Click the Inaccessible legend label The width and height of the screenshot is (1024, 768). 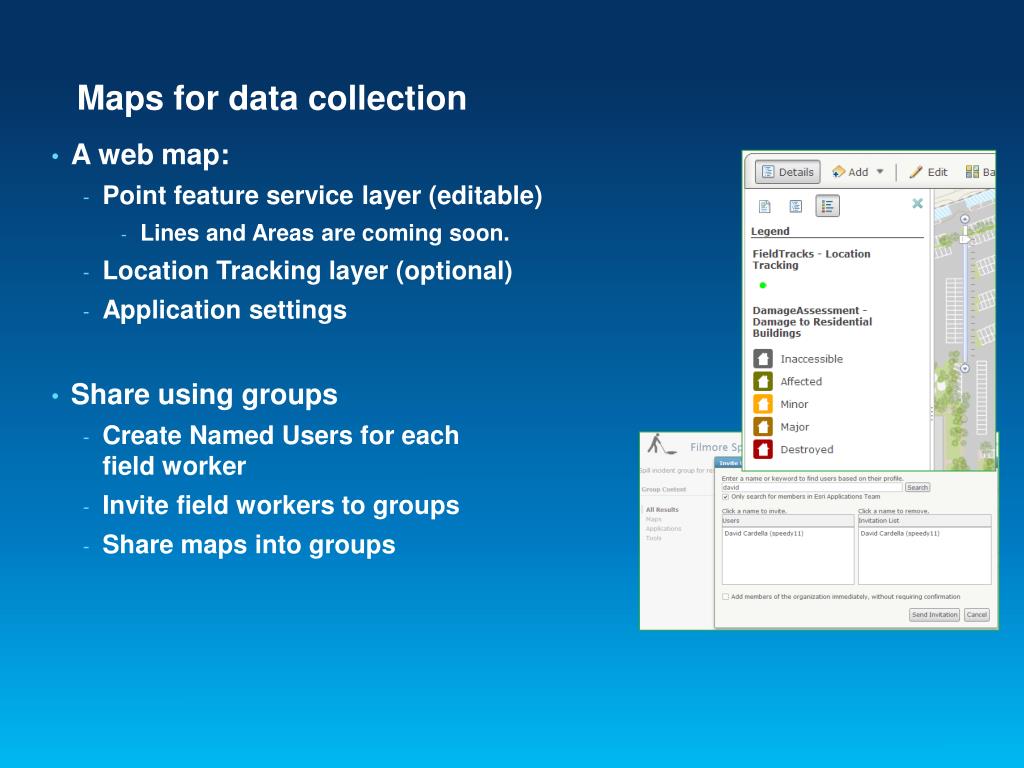click(x=811, y=359)
